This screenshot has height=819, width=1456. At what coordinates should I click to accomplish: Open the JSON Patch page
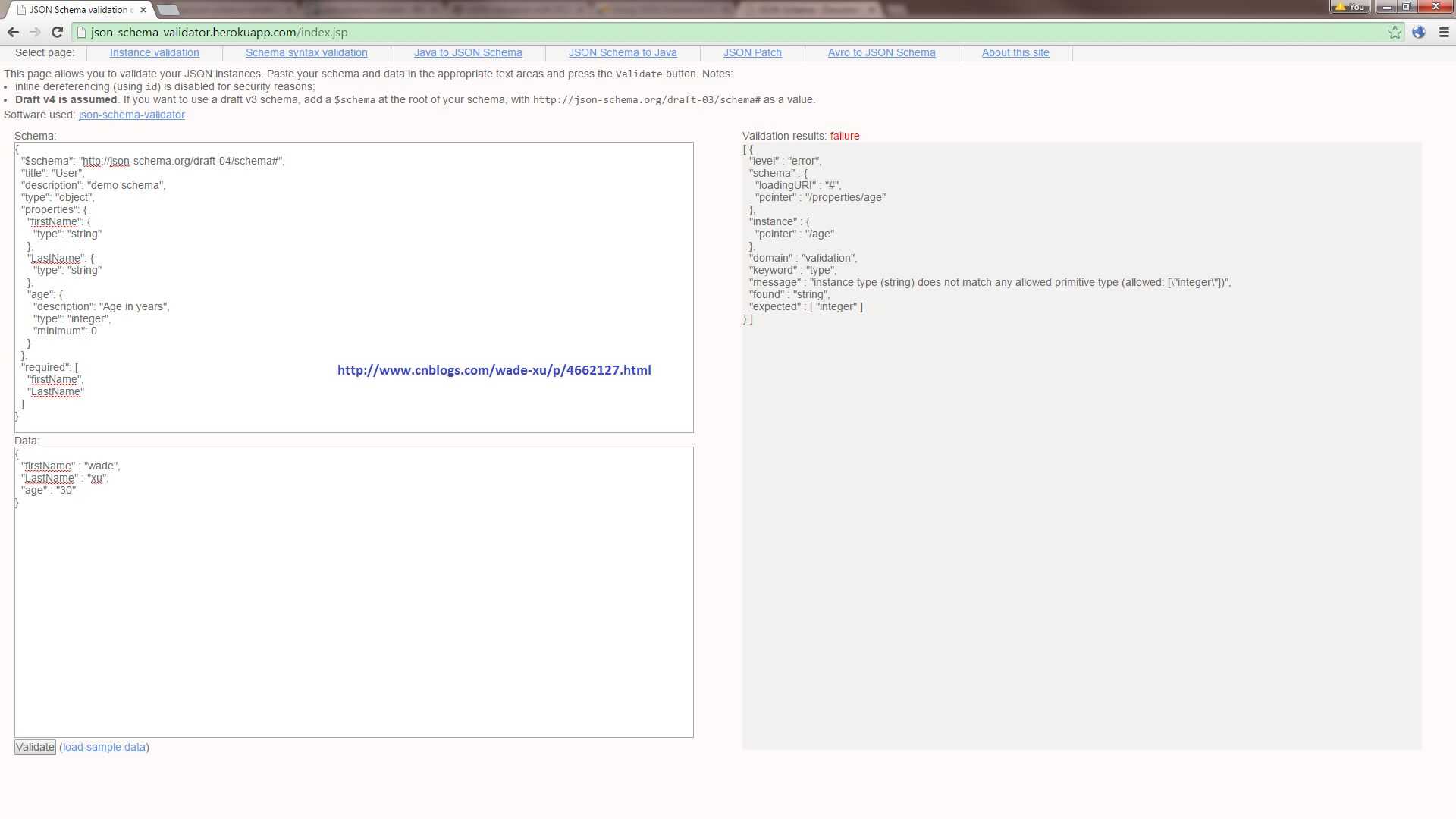(x=752, y=52)
